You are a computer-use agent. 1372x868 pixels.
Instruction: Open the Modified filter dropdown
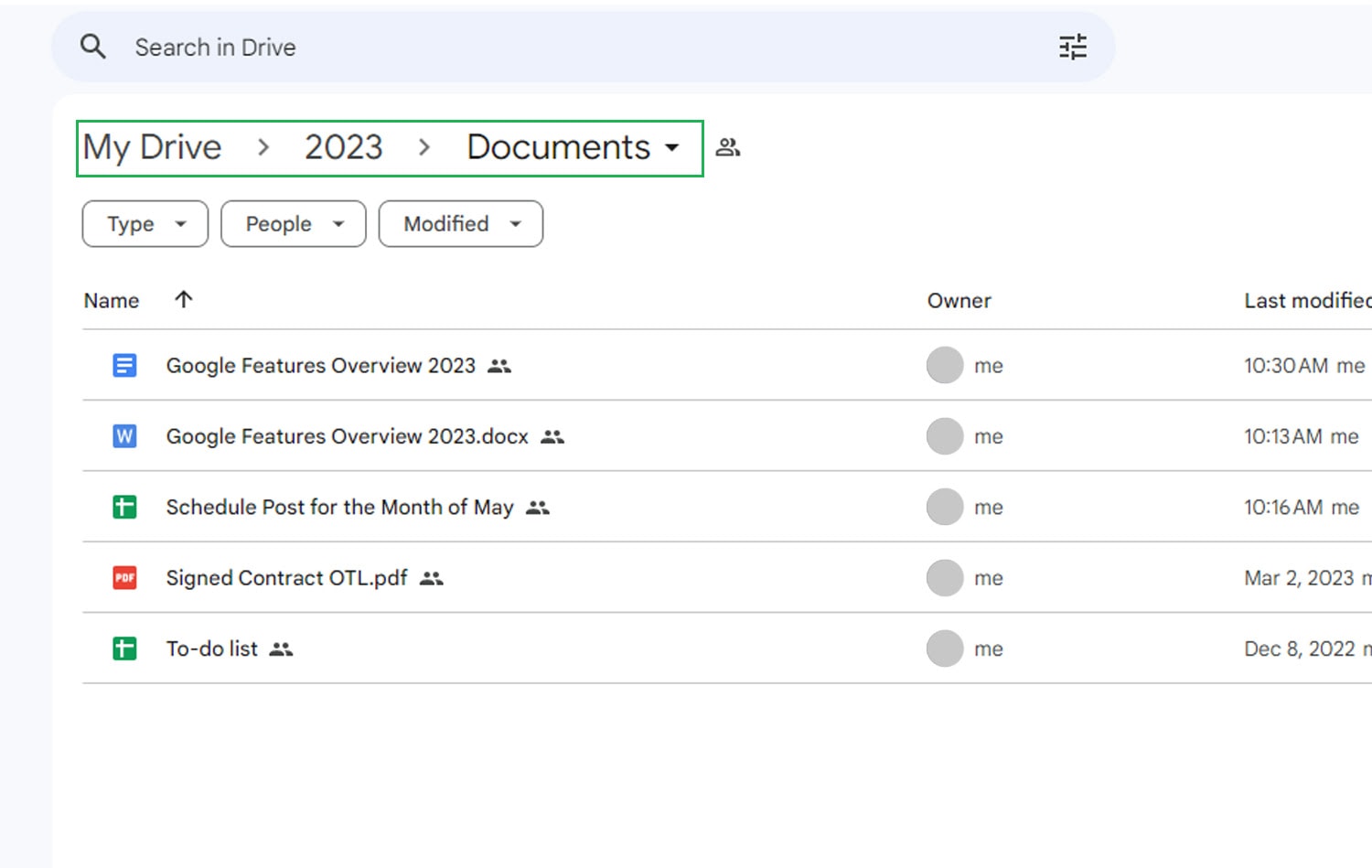point(460,223)
